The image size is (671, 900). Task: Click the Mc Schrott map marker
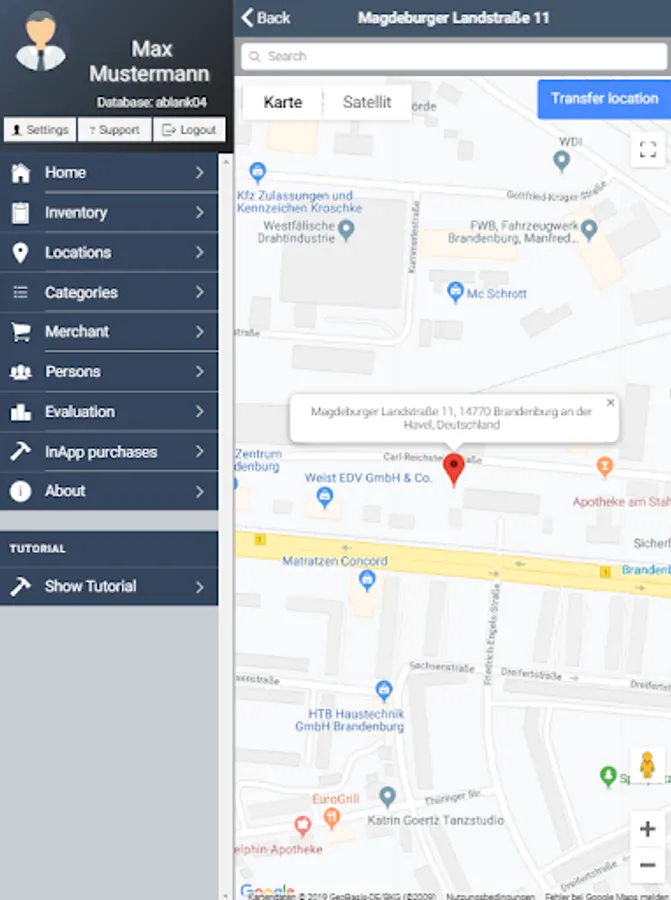click(x=455, y=292)
